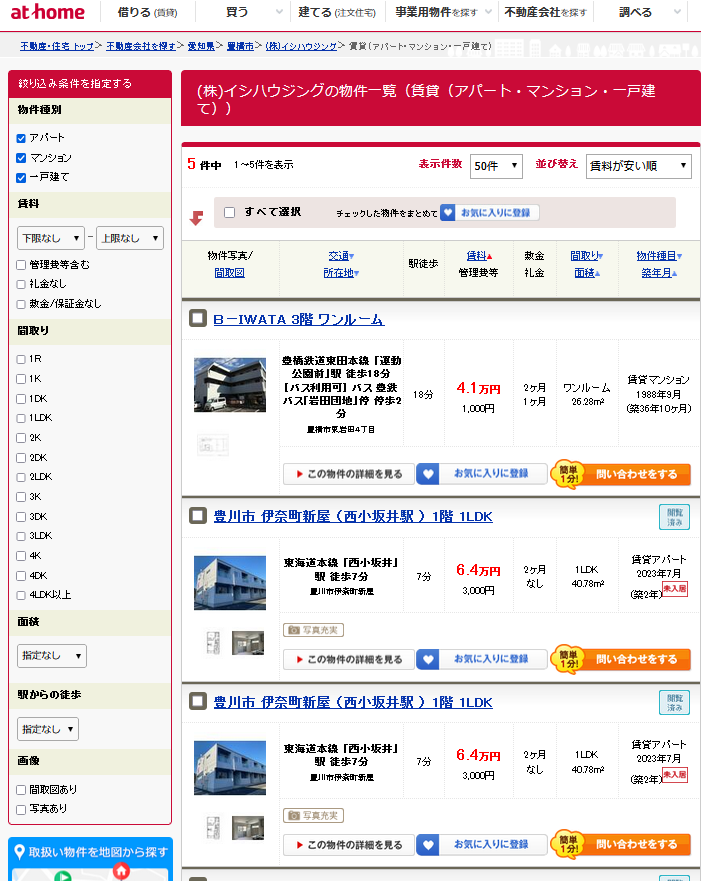Click 問い合わせをする in second listing
Screen dimensions: 701x881
coord(636,659)
